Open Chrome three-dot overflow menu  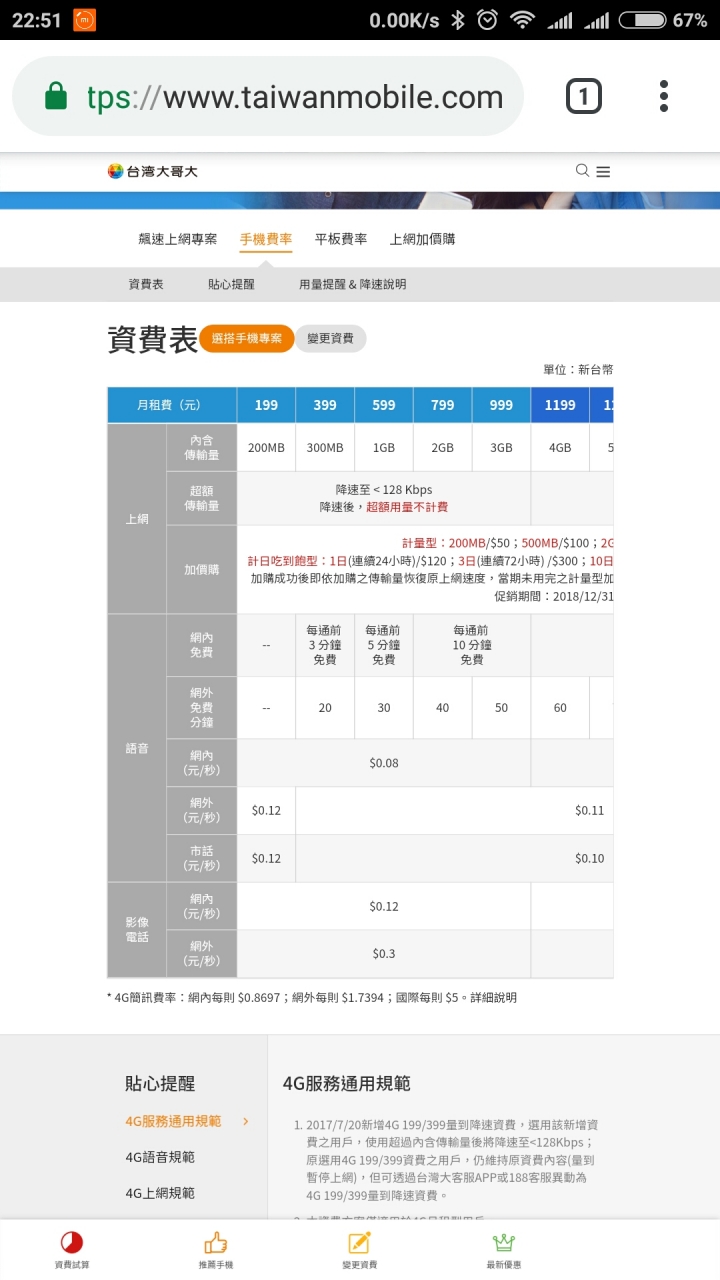click(x=664, y=96)
